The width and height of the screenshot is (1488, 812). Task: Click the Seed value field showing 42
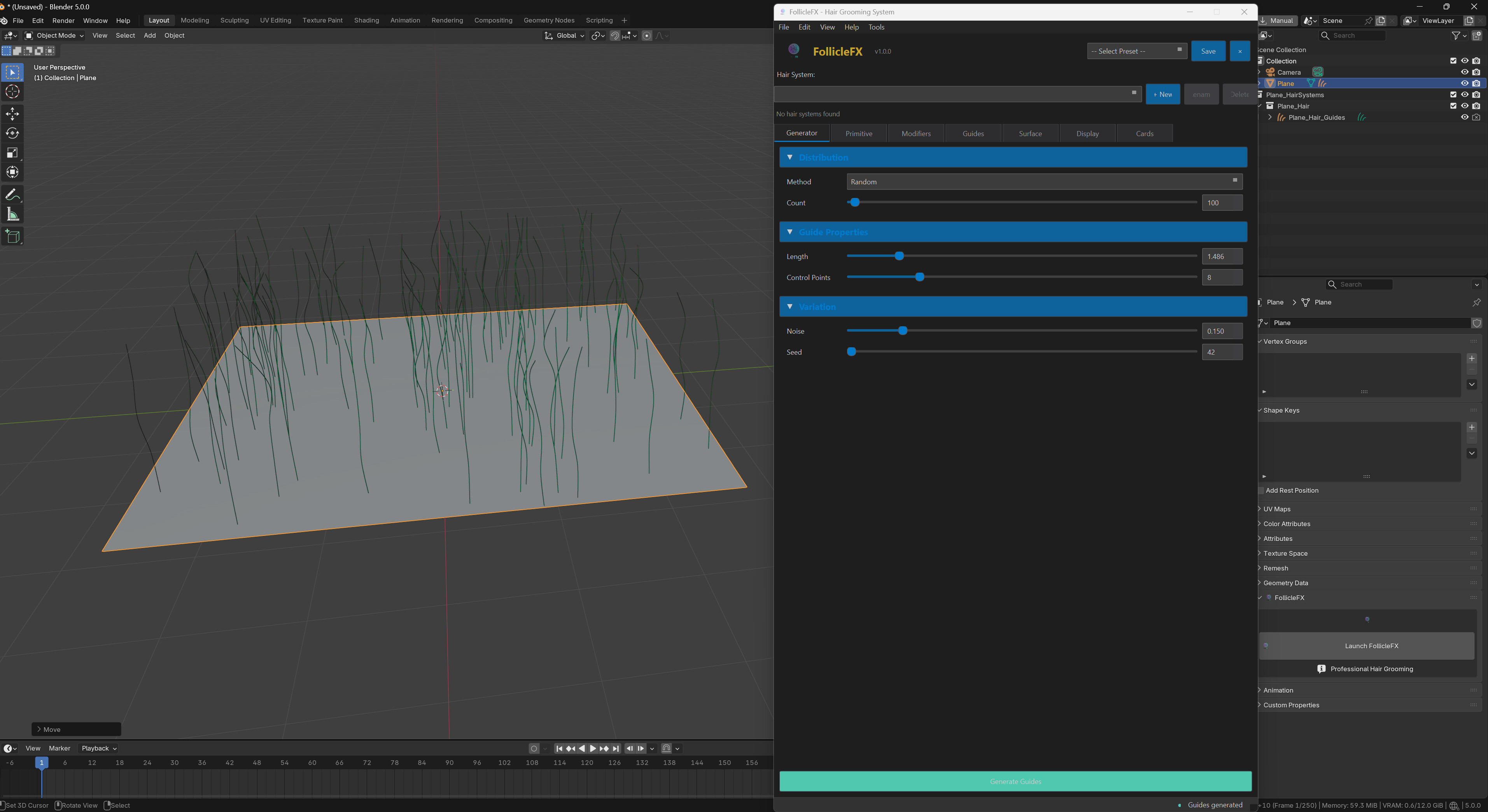[1222, 352]
